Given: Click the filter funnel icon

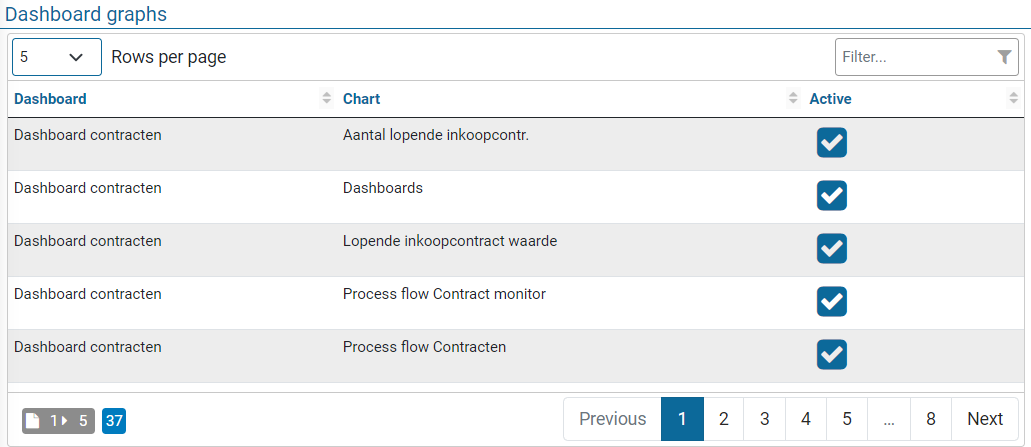Looking at the screenshot, I should 1004,58.
